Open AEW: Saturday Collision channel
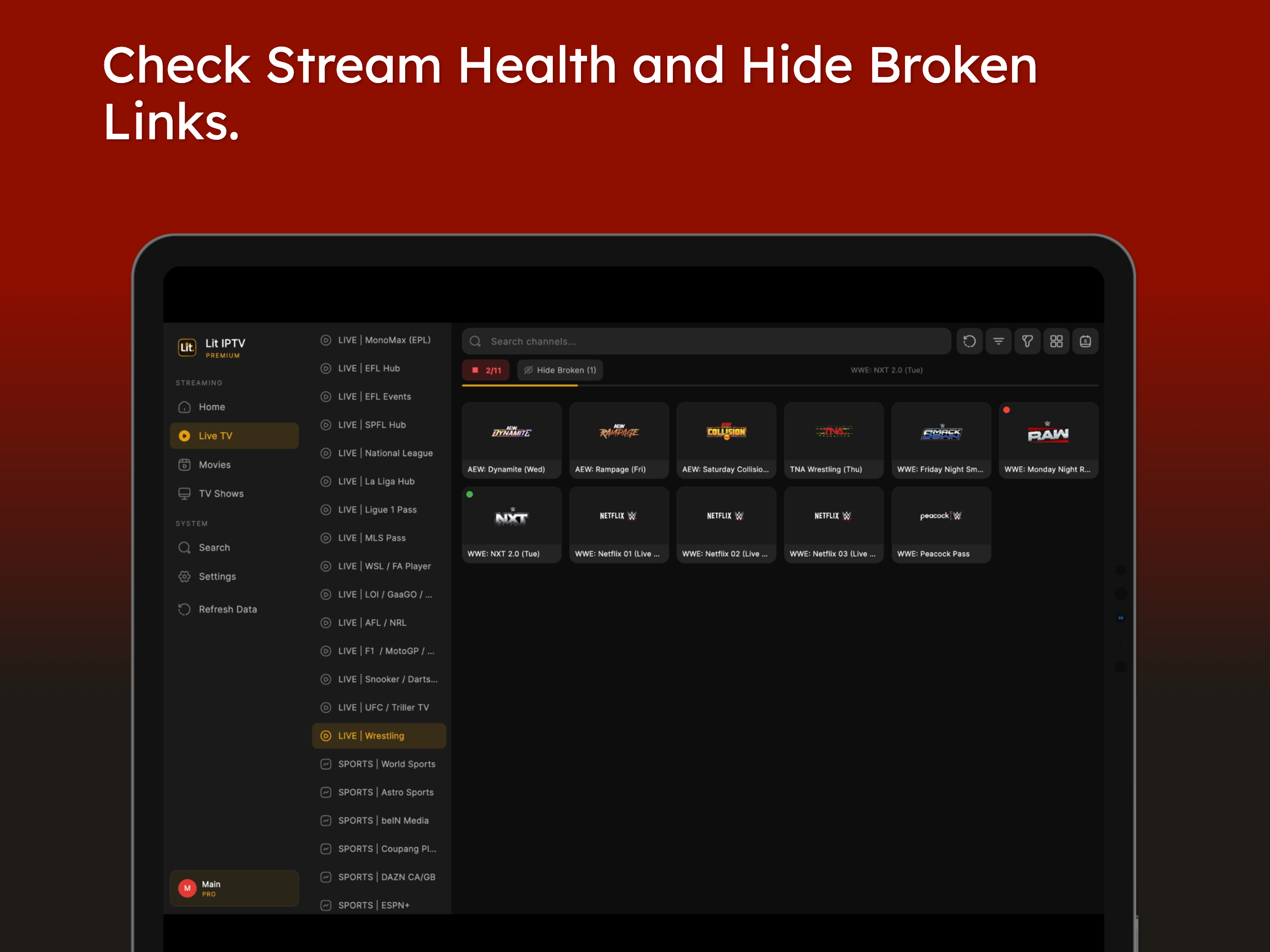The height and width of the screenshot is (952, 1270). click(726, 440)
